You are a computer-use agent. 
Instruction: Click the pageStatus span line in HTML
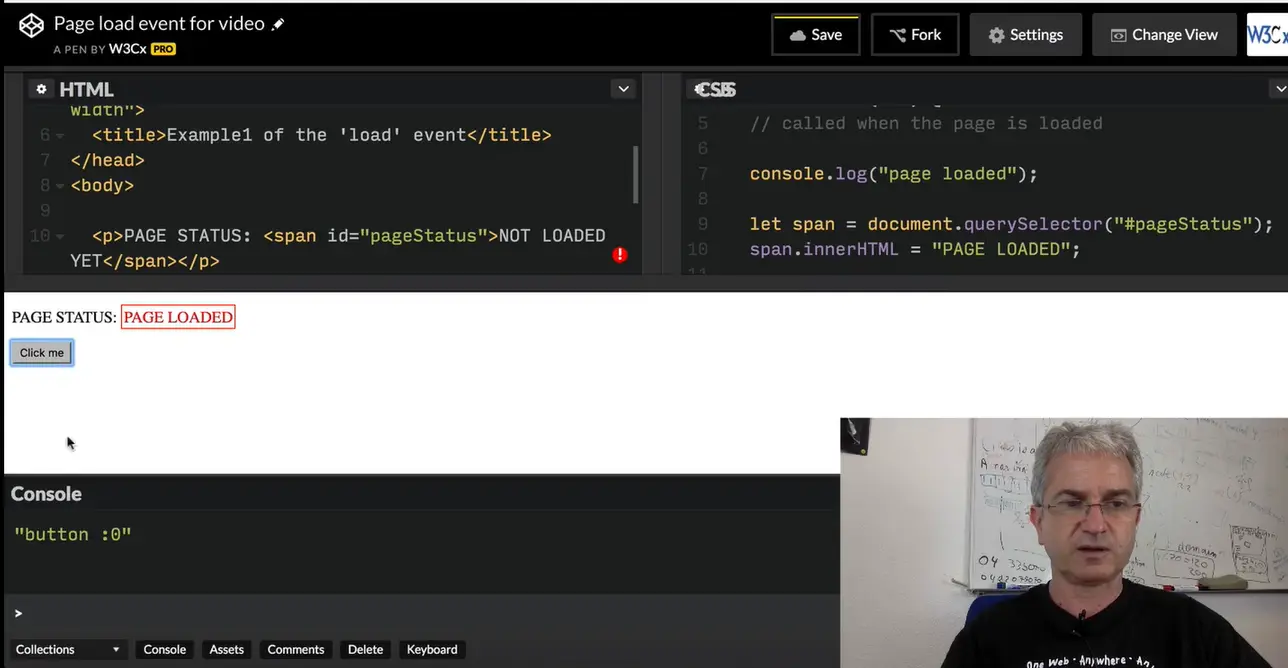[338, 248]
